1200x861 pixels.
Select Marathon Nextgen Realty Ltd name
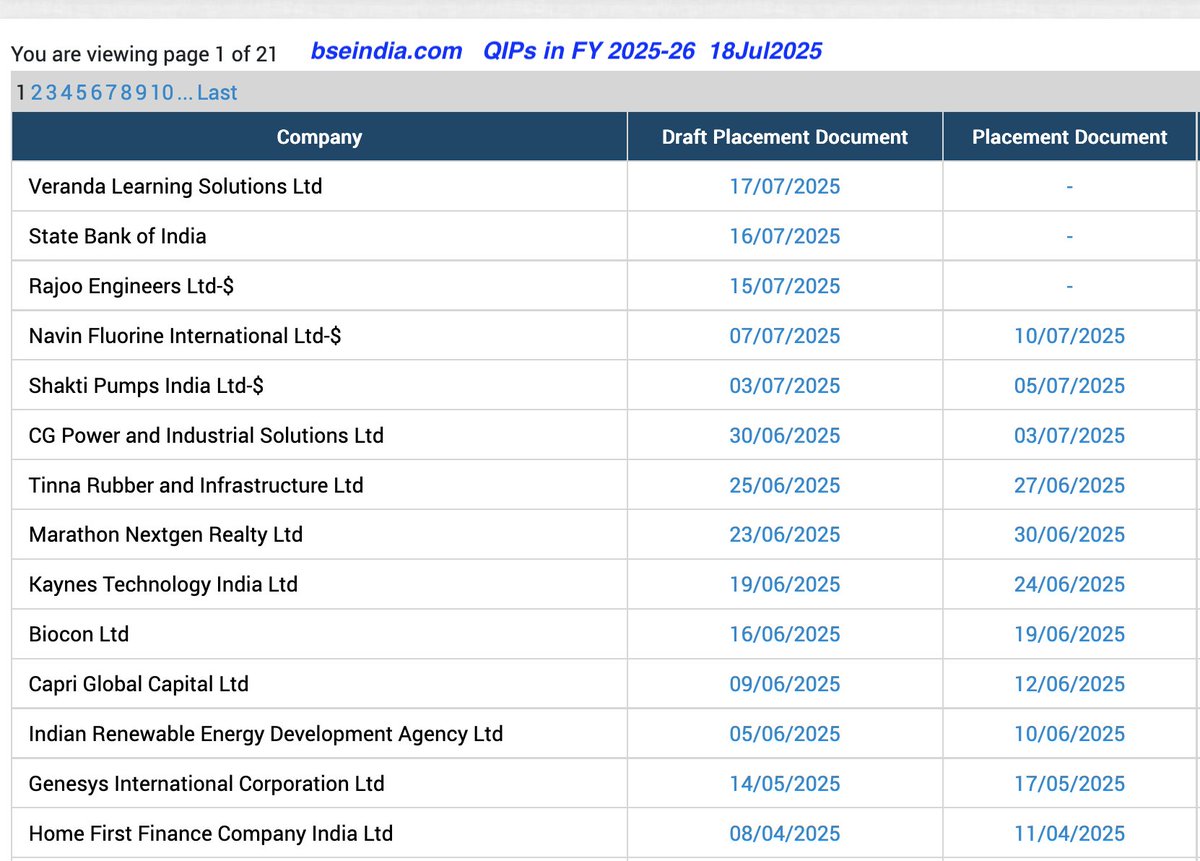pyautogui.click(x=166, y=535)
